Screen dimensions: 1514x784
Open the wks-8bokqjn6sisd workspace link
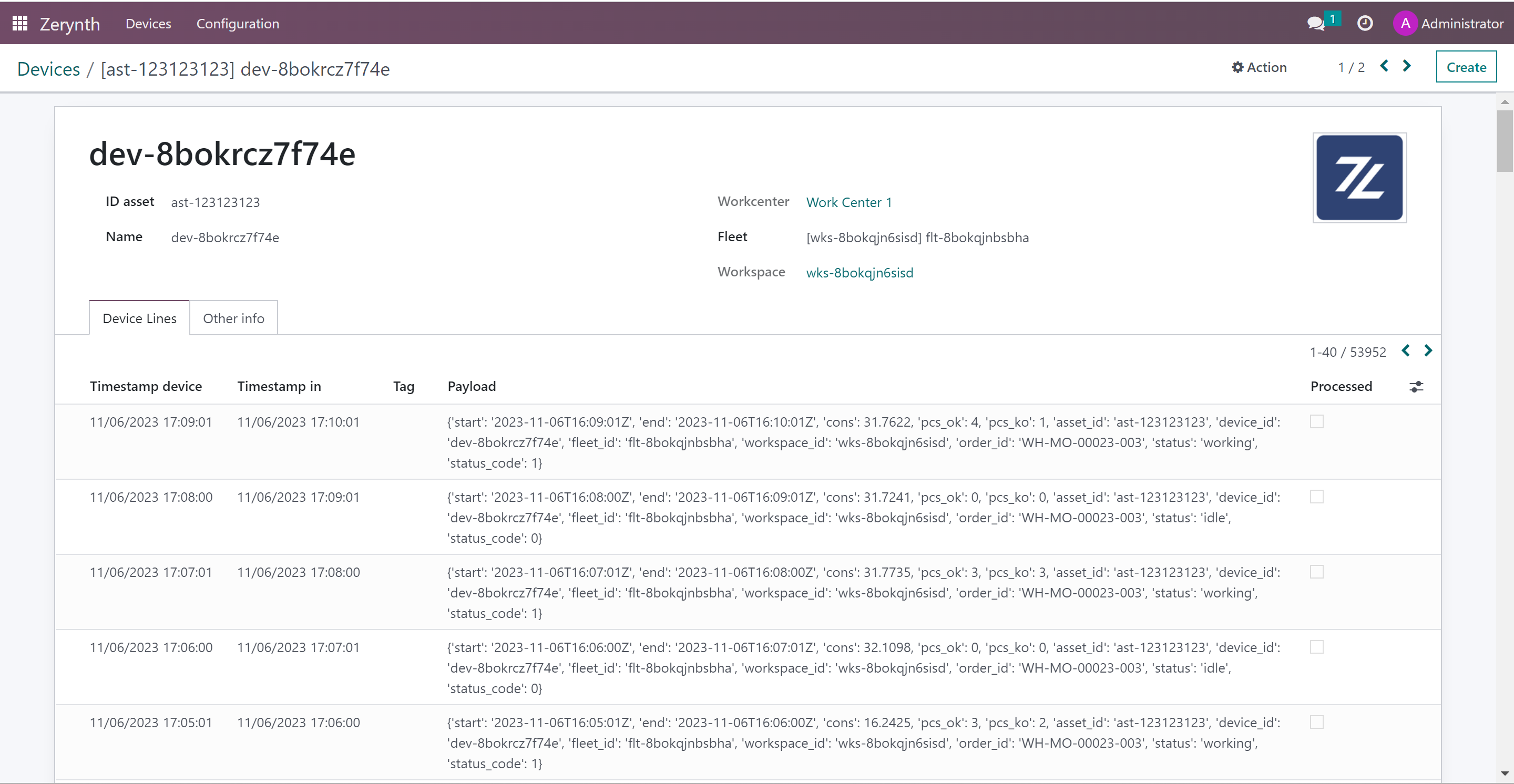tap(860, 272)
